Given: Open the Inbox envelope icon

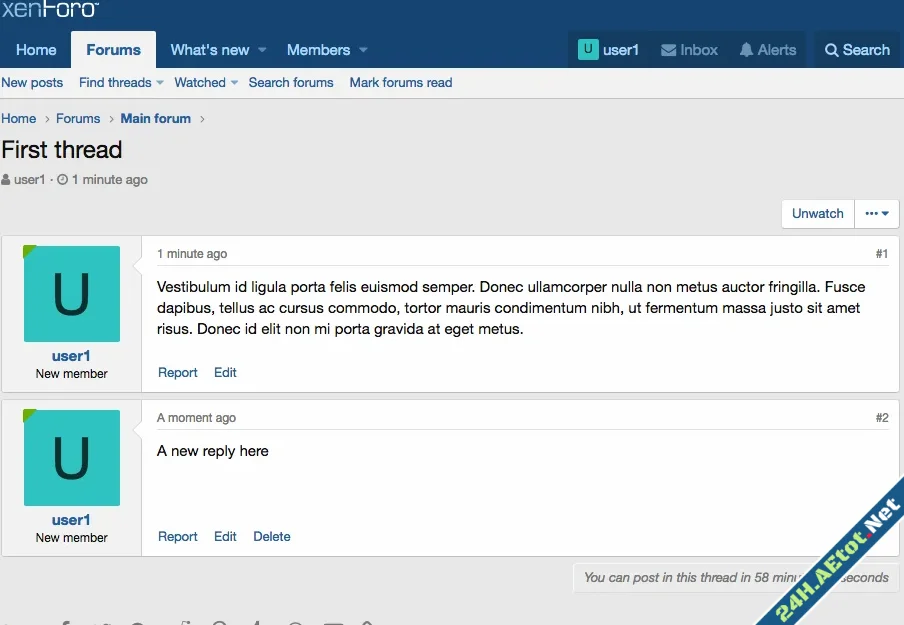Looking at the screenshot, I should pos(669,50).
